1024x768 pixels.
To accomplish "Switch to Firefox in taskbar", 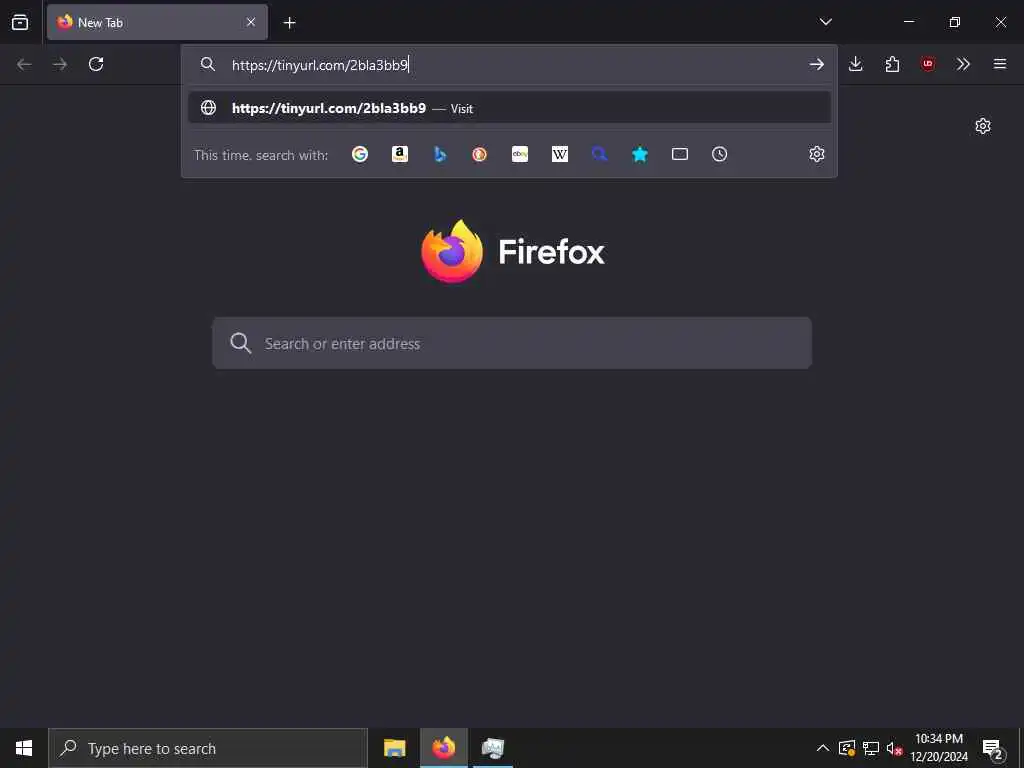I will tap(444, 748).
